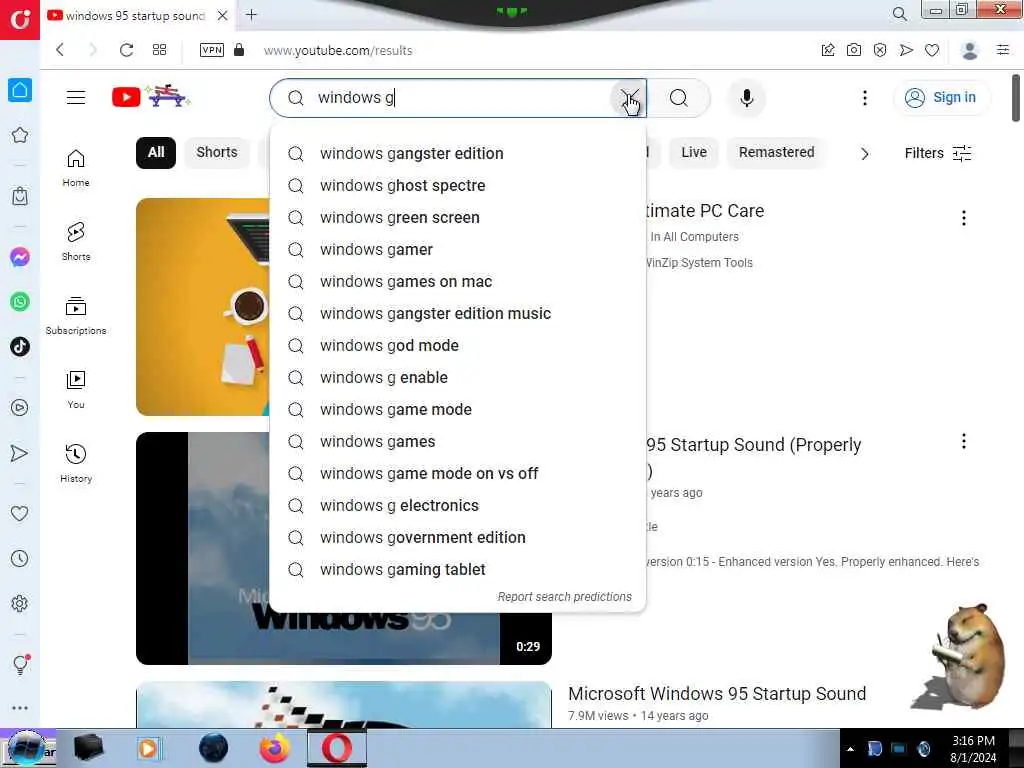Open Speed Dial start page grid
This screenshot has width=1024, height=768.
click(159, 50)
